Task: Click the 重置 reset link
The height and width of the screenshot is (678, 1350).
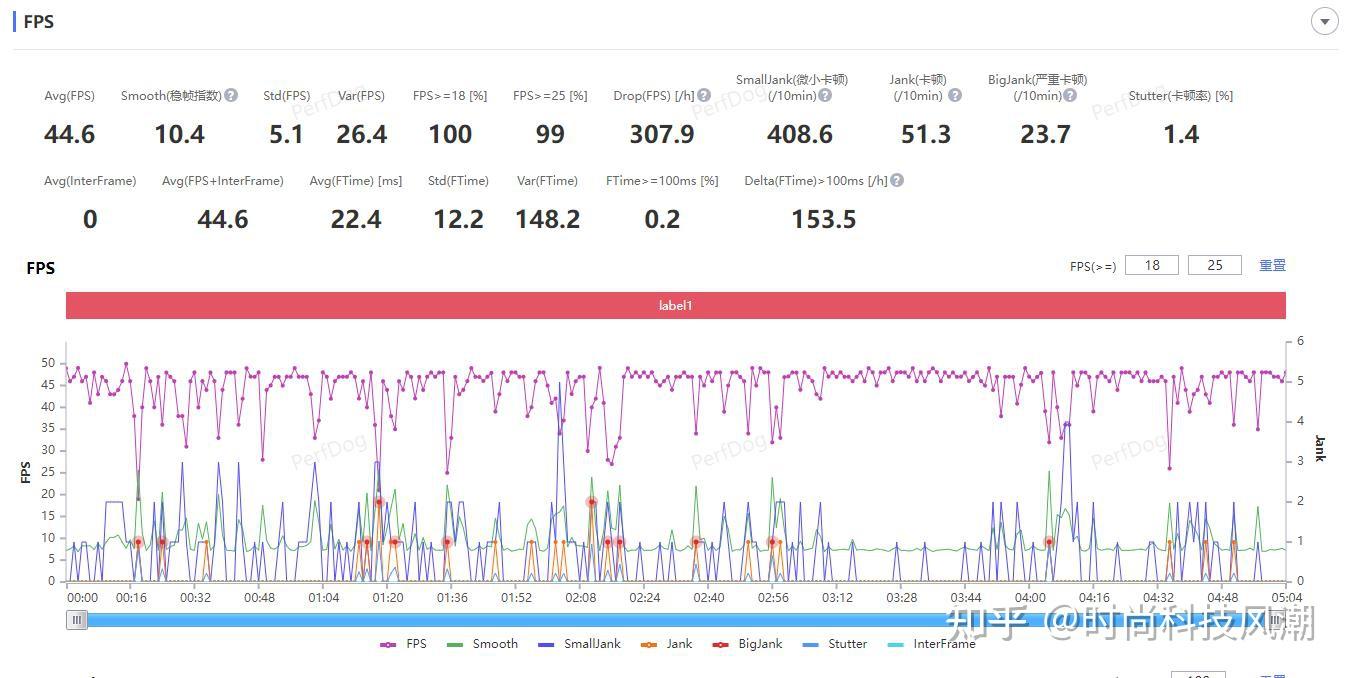Action: [x=1272, y=265]
